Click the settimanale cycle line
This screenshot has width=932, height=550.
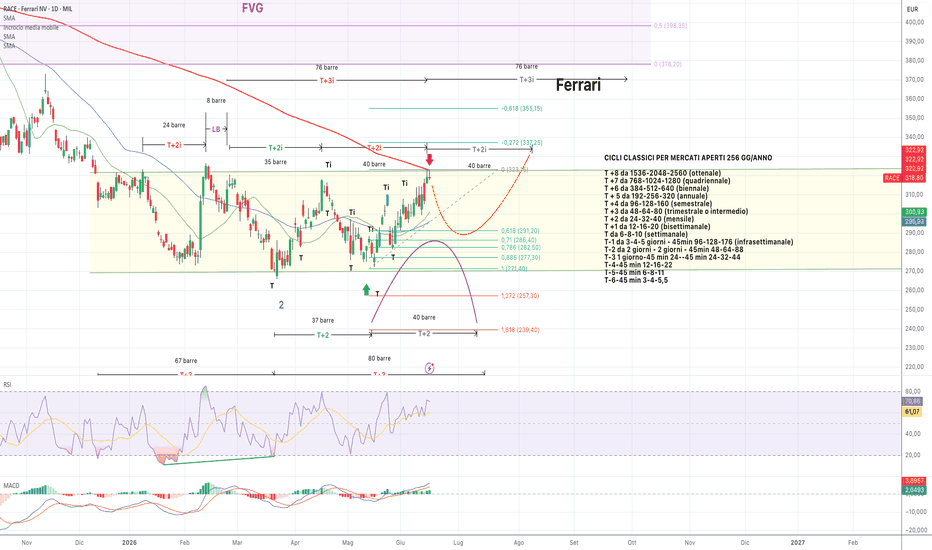[x=646, y=235]
